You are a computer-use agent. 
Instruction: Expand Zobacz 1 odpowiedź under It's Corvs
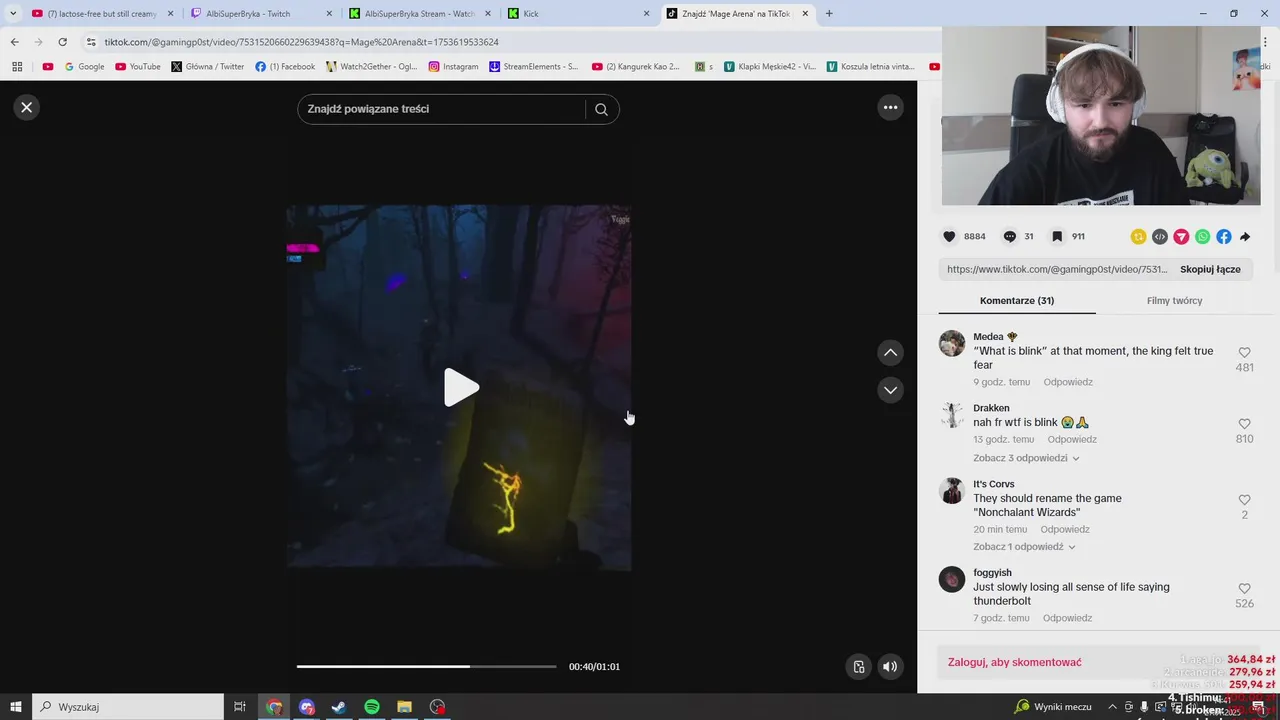coord(1024,547)
